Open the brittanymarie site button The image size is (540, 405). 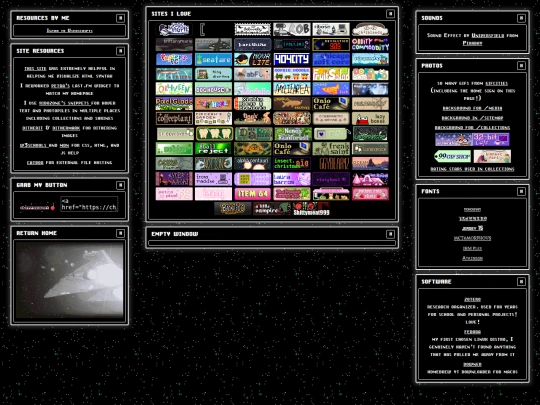click(x=174, y=44)
